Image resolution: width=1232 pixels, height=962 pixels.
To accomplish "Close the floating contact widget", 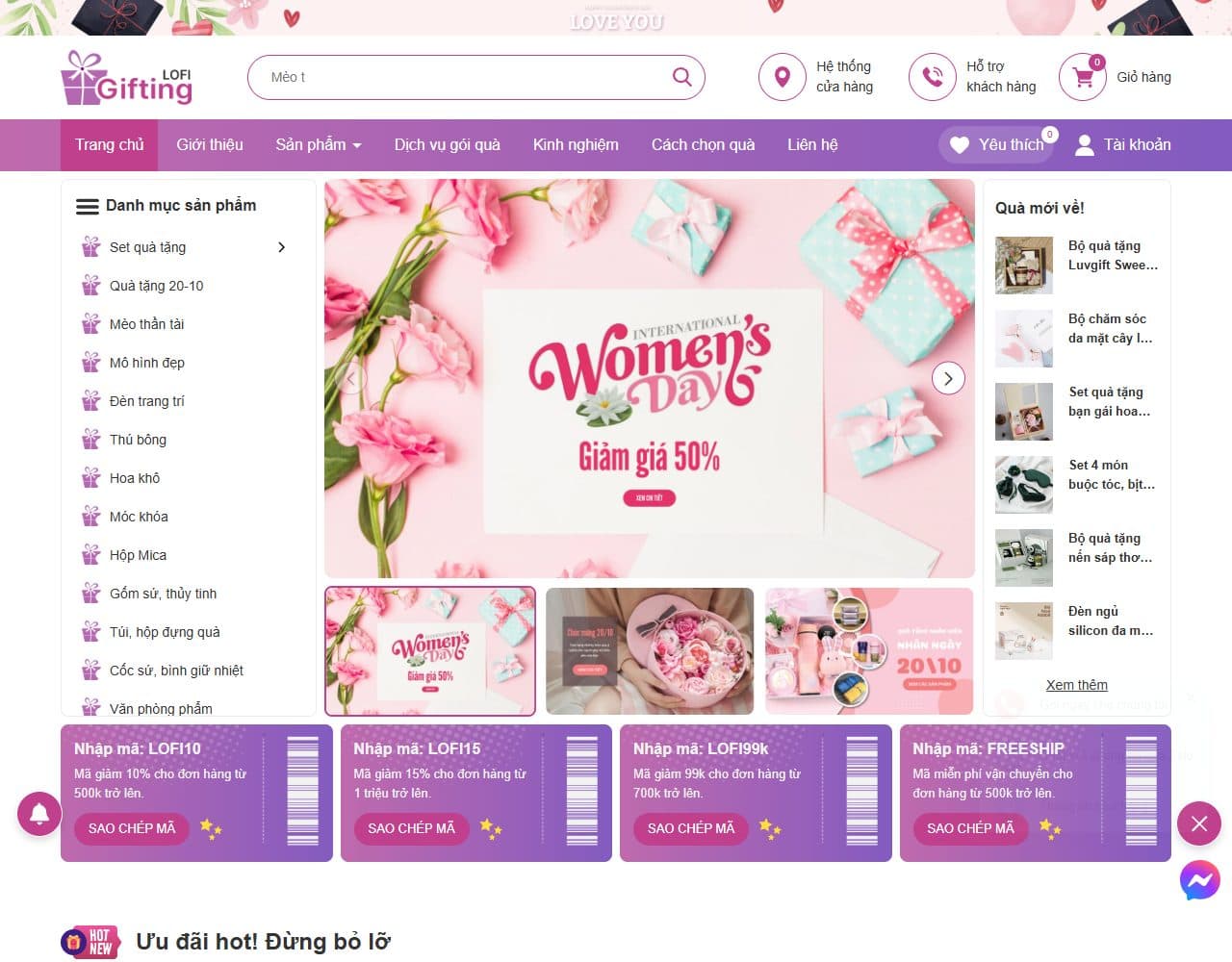I will (1199, 823).
